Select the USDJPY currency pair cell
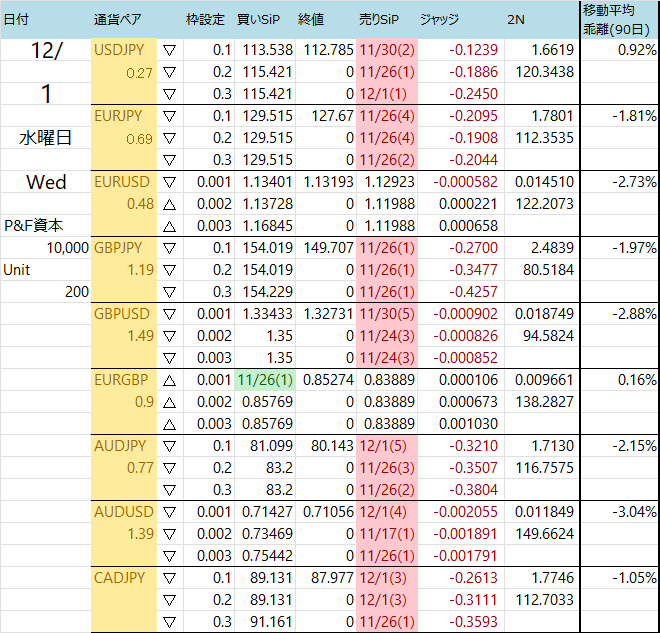 (x=119, y=50)
